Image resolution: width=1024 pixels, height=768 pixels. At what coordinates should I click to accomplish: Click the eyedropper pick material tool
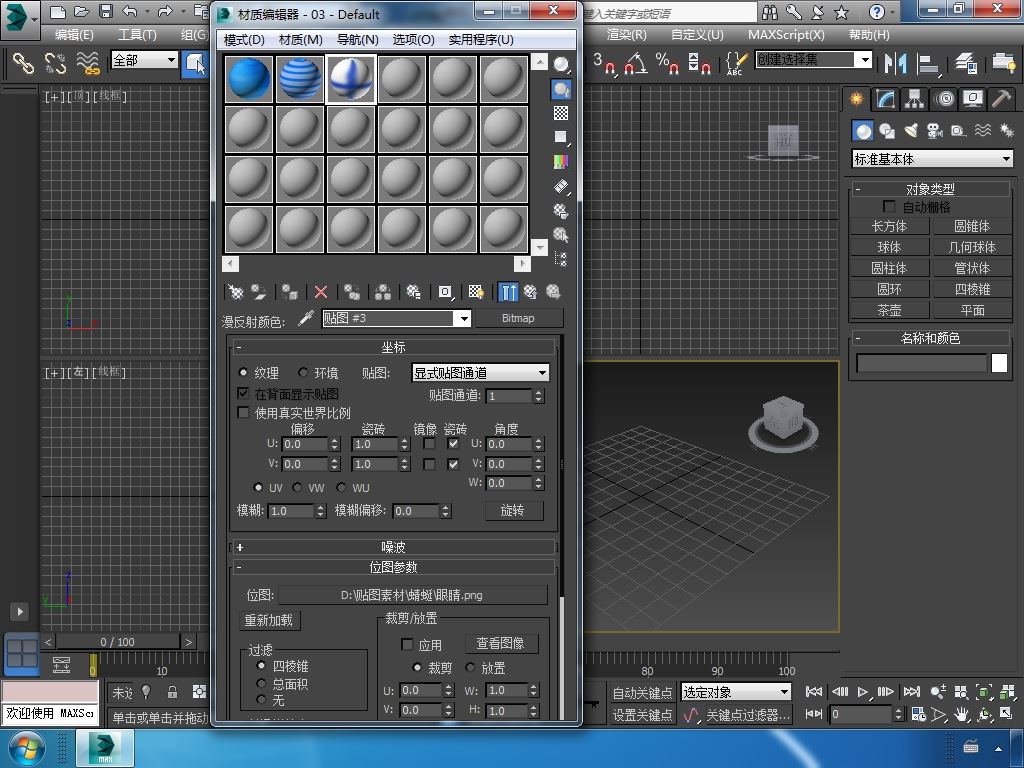click(306, 318)
